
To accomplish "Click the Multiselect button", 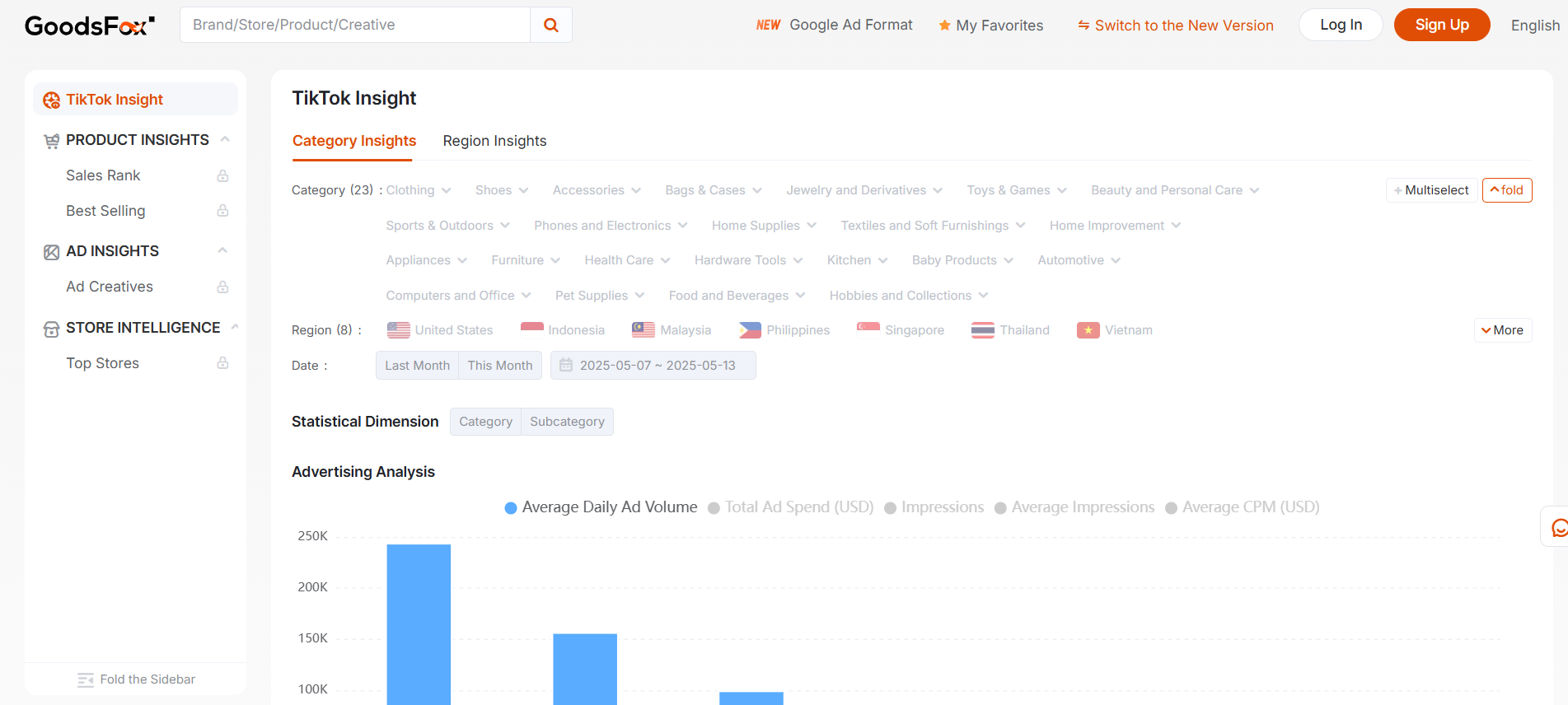I will [x=1431, y=190].
